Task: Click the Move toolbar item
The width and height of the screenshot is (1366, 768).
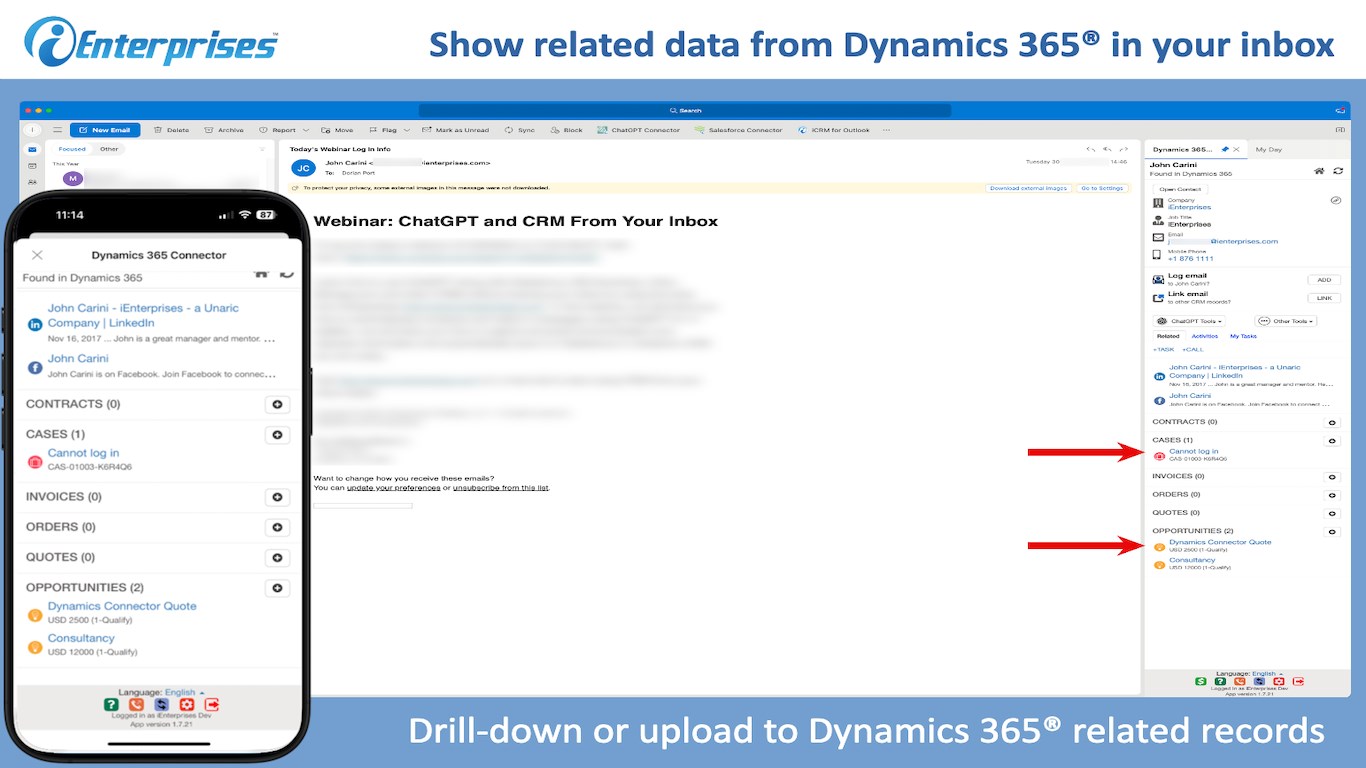Action: coord(338,130)
